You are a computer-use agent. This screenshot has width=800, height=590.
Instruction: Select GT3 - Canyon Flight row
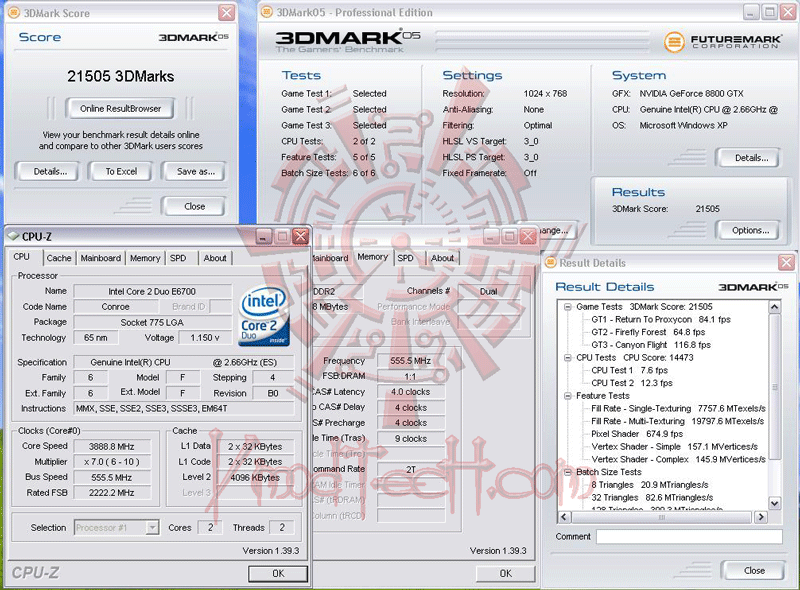(651, 345)
